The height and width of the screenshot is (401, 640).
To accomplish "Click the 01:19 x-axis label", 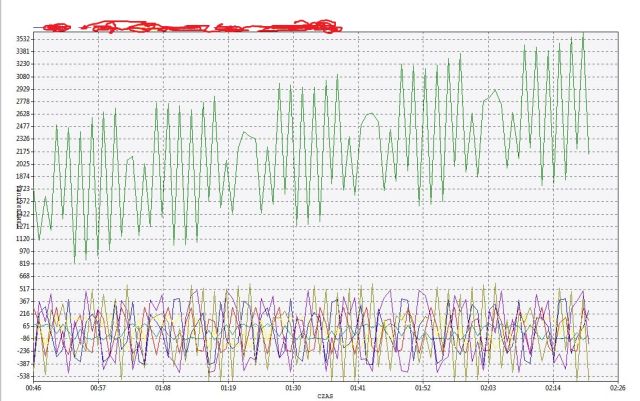I will 228,387.
